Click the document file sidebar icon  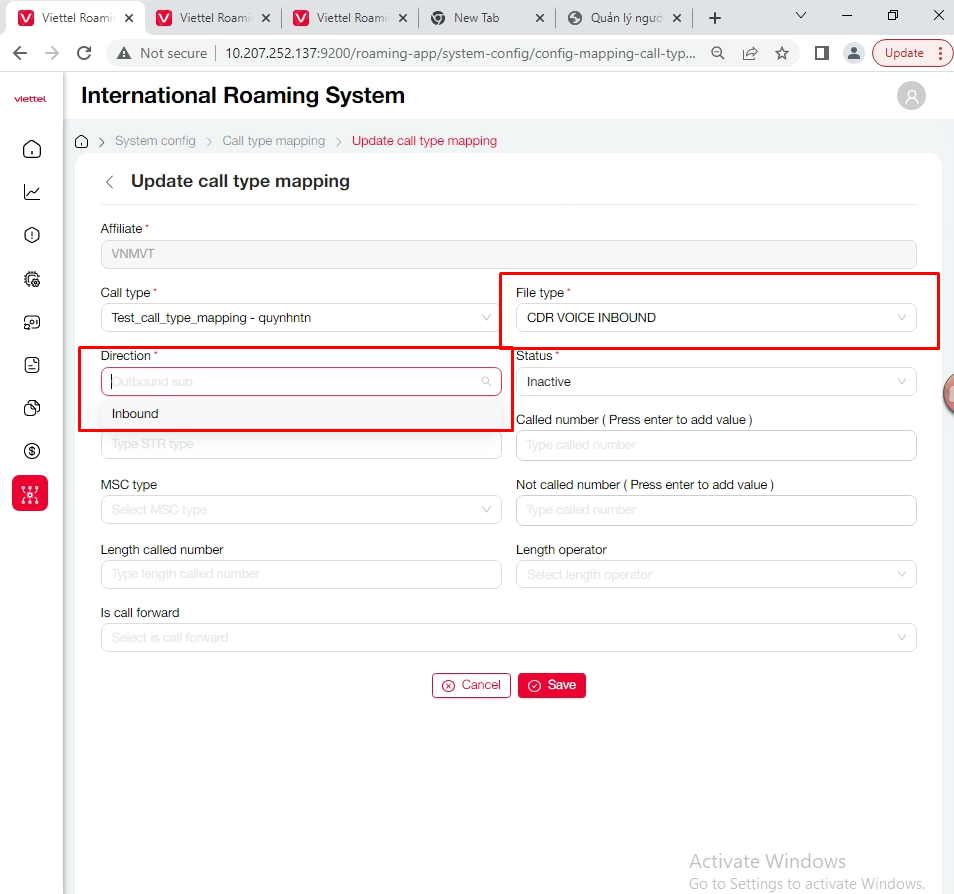coord(32,365)
